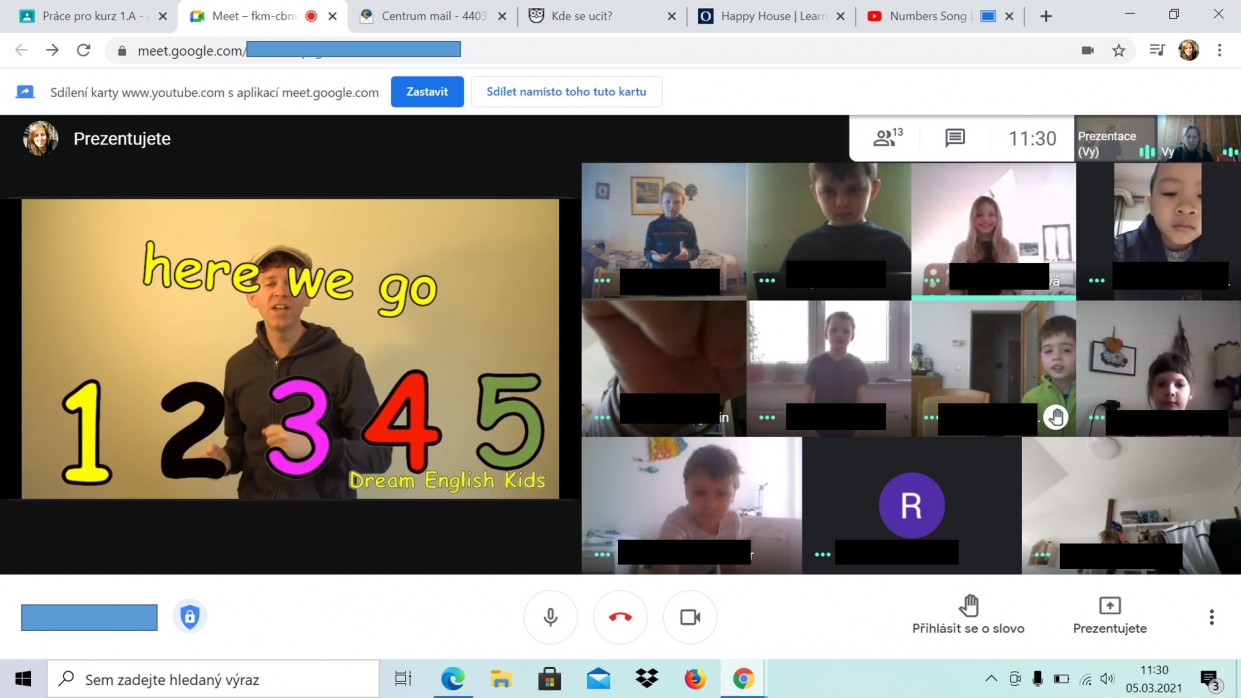Screen dimensions: 1241x698
Task: Open the meeting safety shield icon
Action: coord(190,617)
